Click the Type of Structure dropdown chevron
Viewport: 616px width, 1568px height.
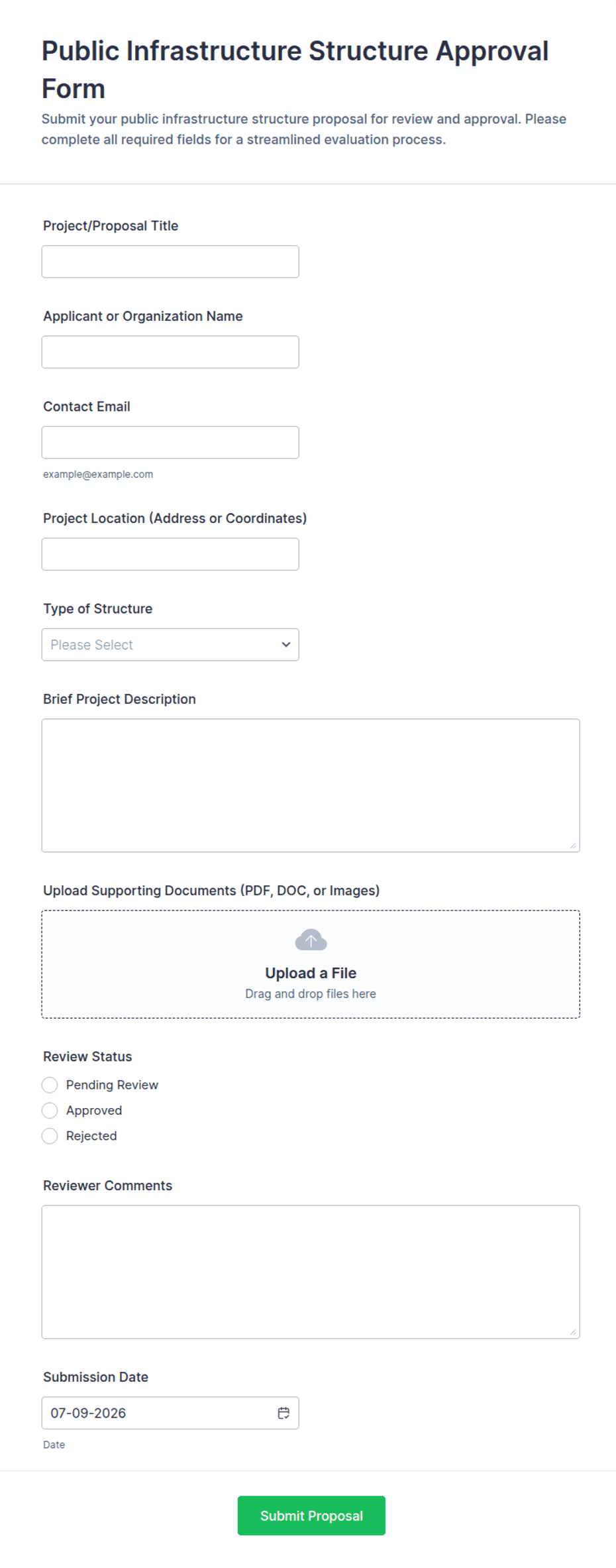click(x=286, y=645)
